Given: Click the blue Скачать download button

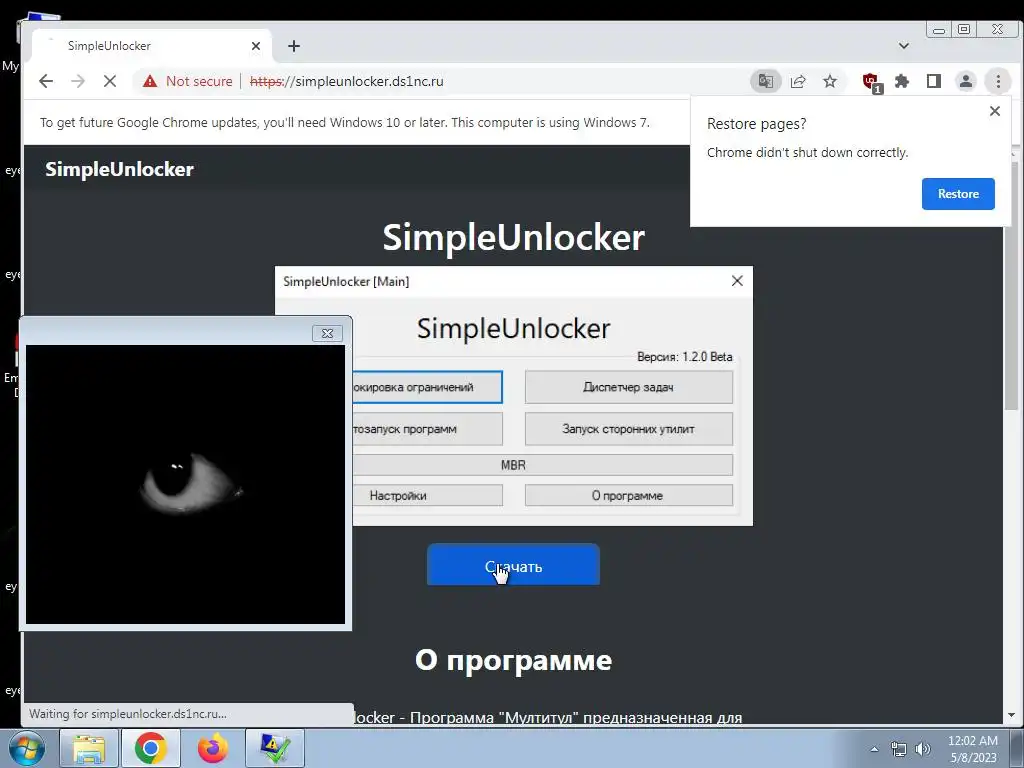Looking at the screenshot, I should (x=513, y=565).
